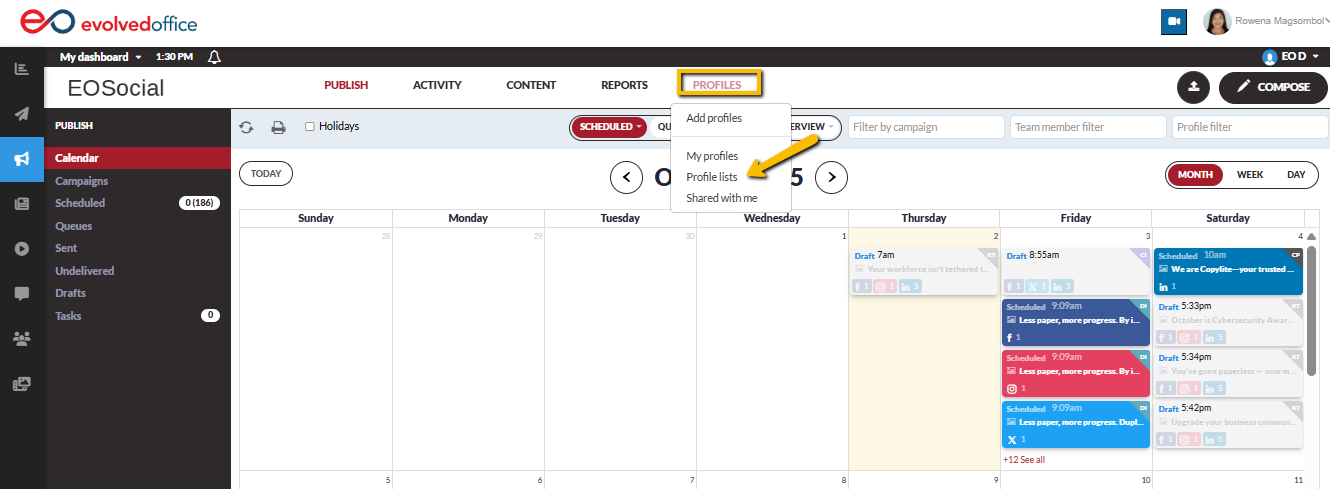Click the evolvedoffice logo
This screenshot has width=1330, height=489.
109,22
